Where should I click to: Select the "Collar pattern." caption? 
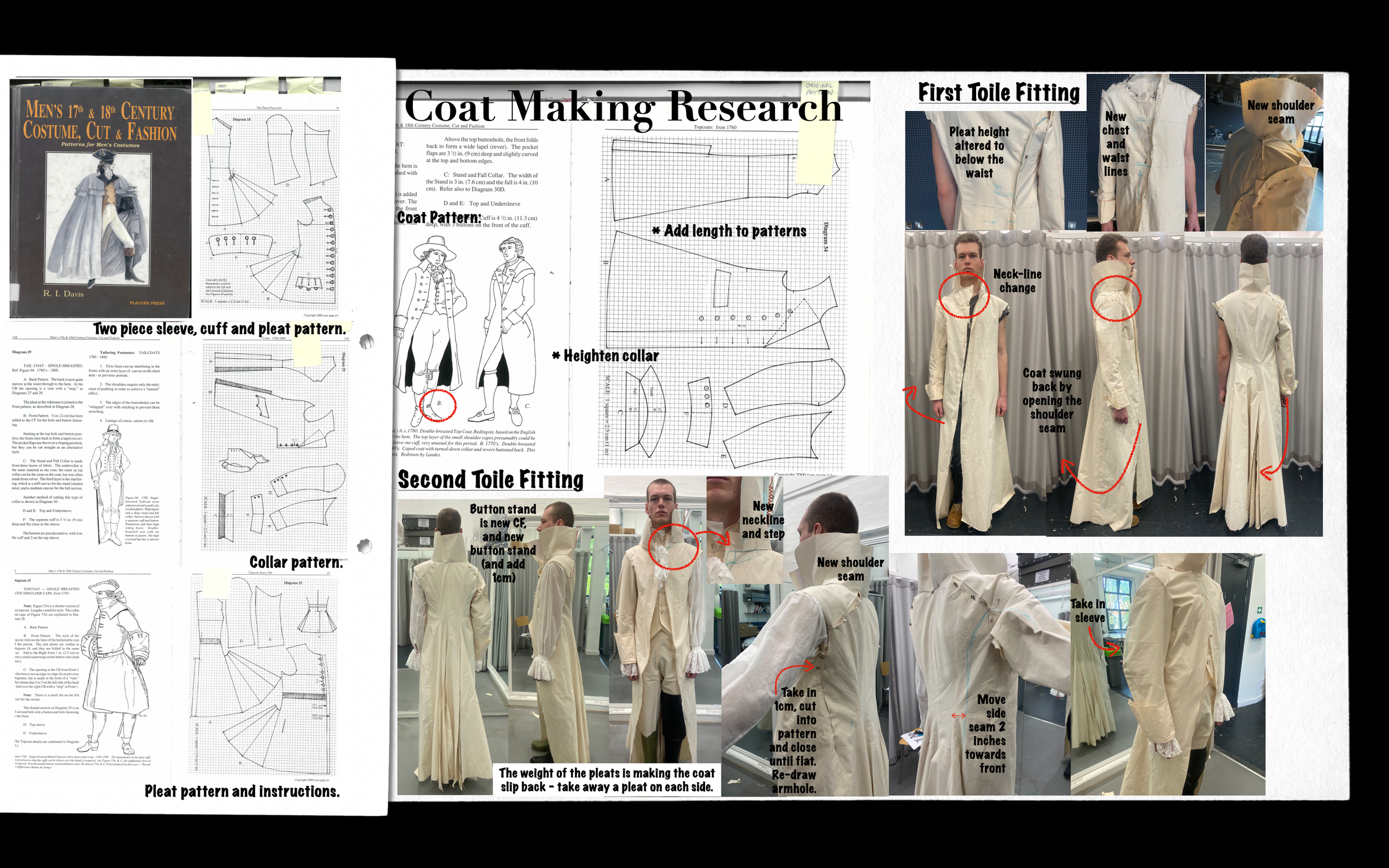pos(296,562)
